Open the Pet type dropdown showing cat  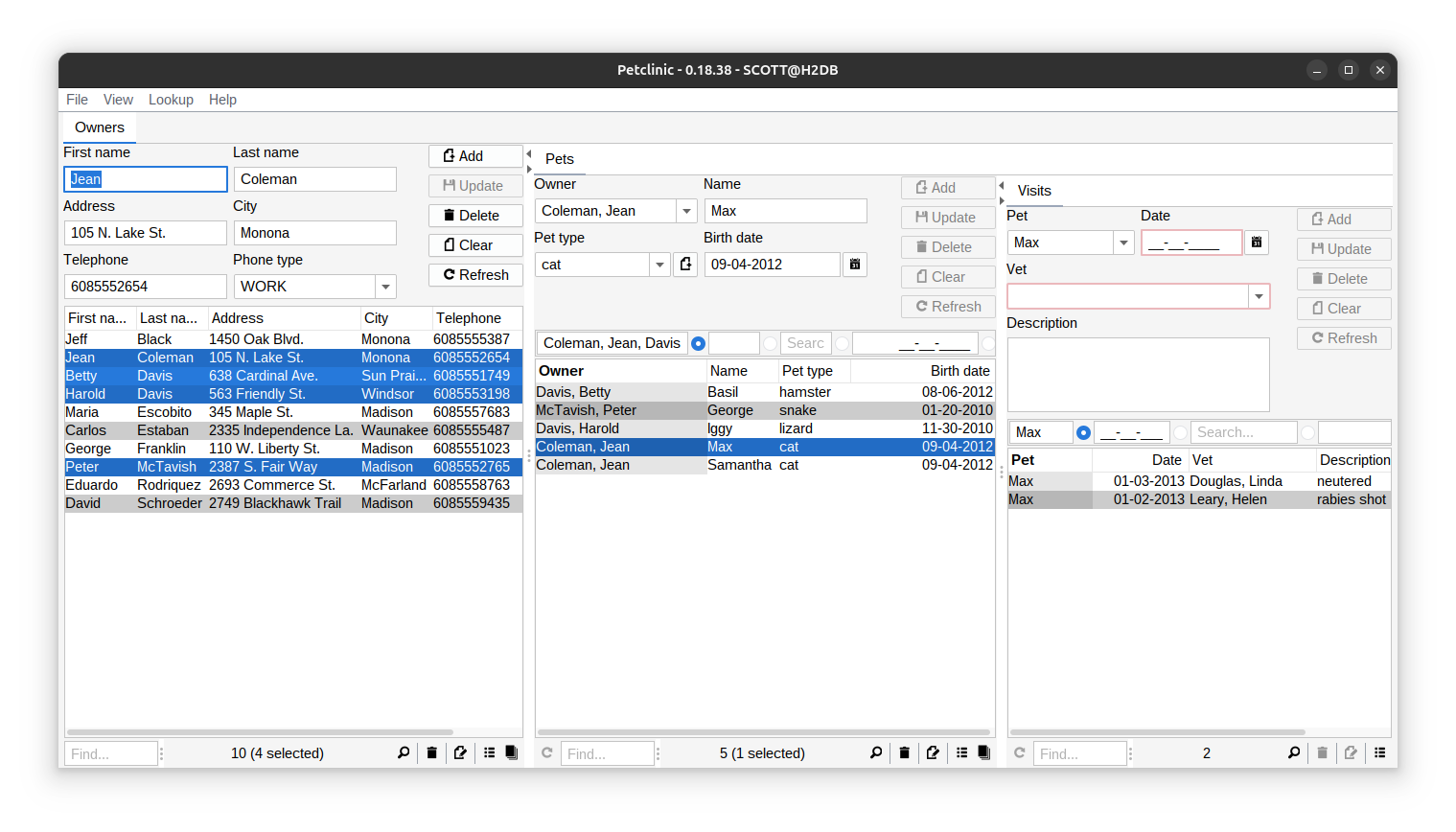click(659, 265)
